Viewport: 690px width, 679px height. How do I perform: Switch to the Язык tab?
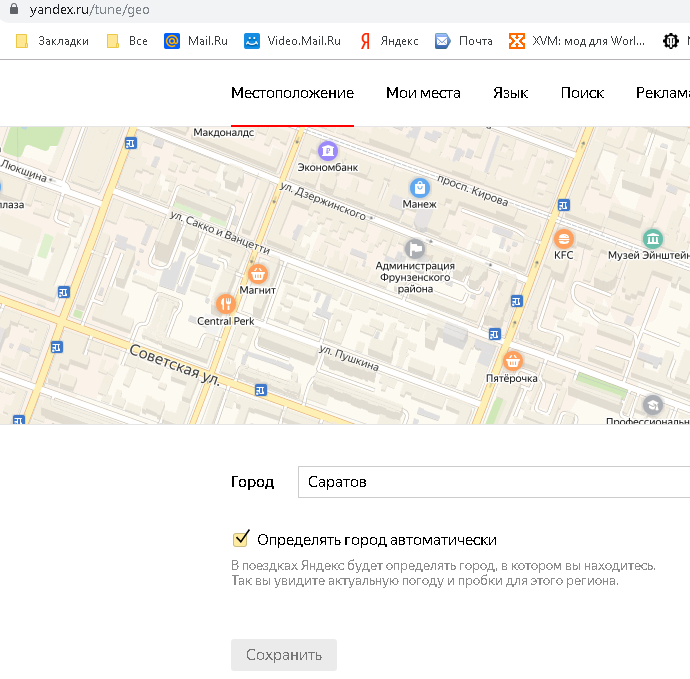pos(510,93)
